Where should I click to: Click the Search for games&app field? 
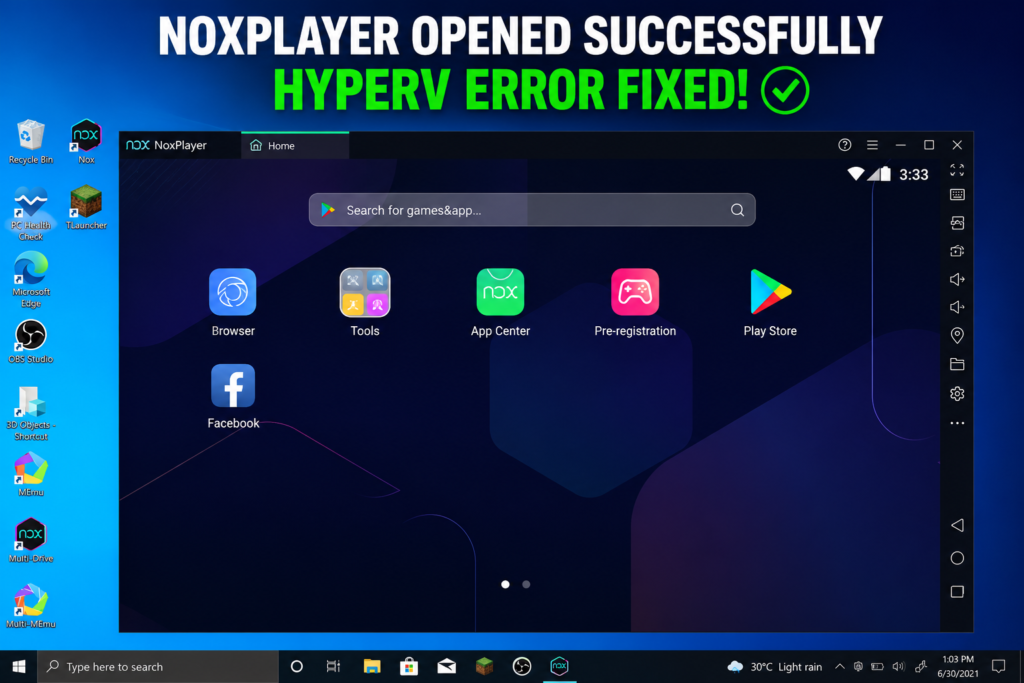(532, 210)
